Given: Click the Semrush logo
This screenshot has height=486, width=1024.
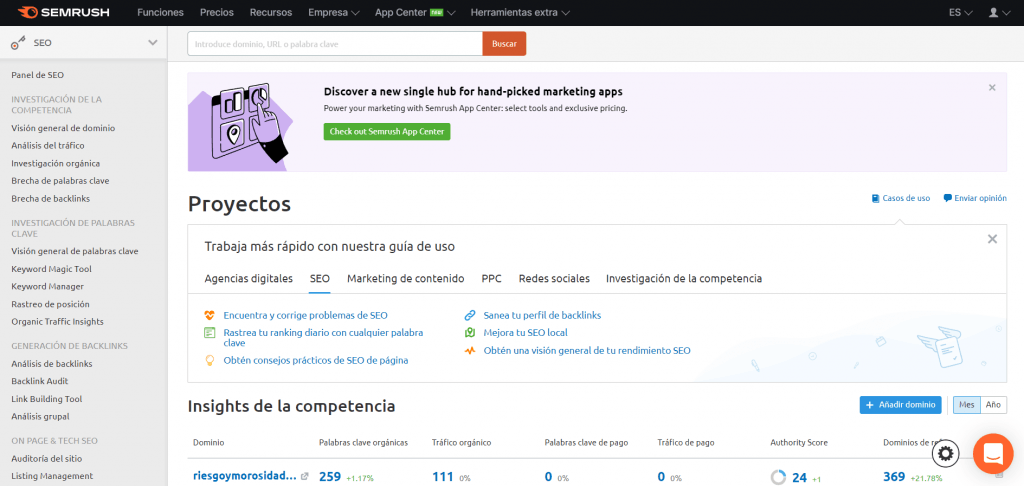Looking at the screenshot, I should click(64, 12).
